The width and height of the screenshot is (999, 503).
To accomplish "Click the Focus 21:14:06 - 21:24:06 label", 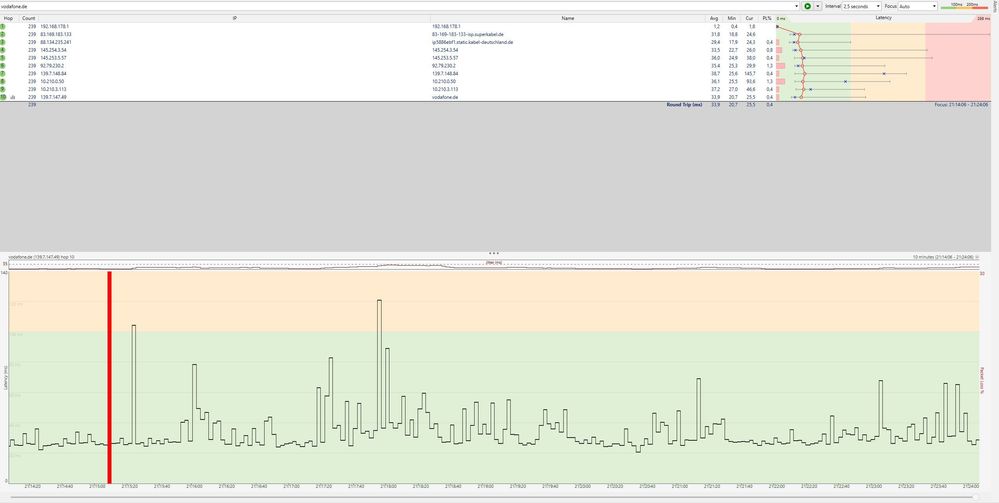I will pyautogui.click(x=961, y=104).
